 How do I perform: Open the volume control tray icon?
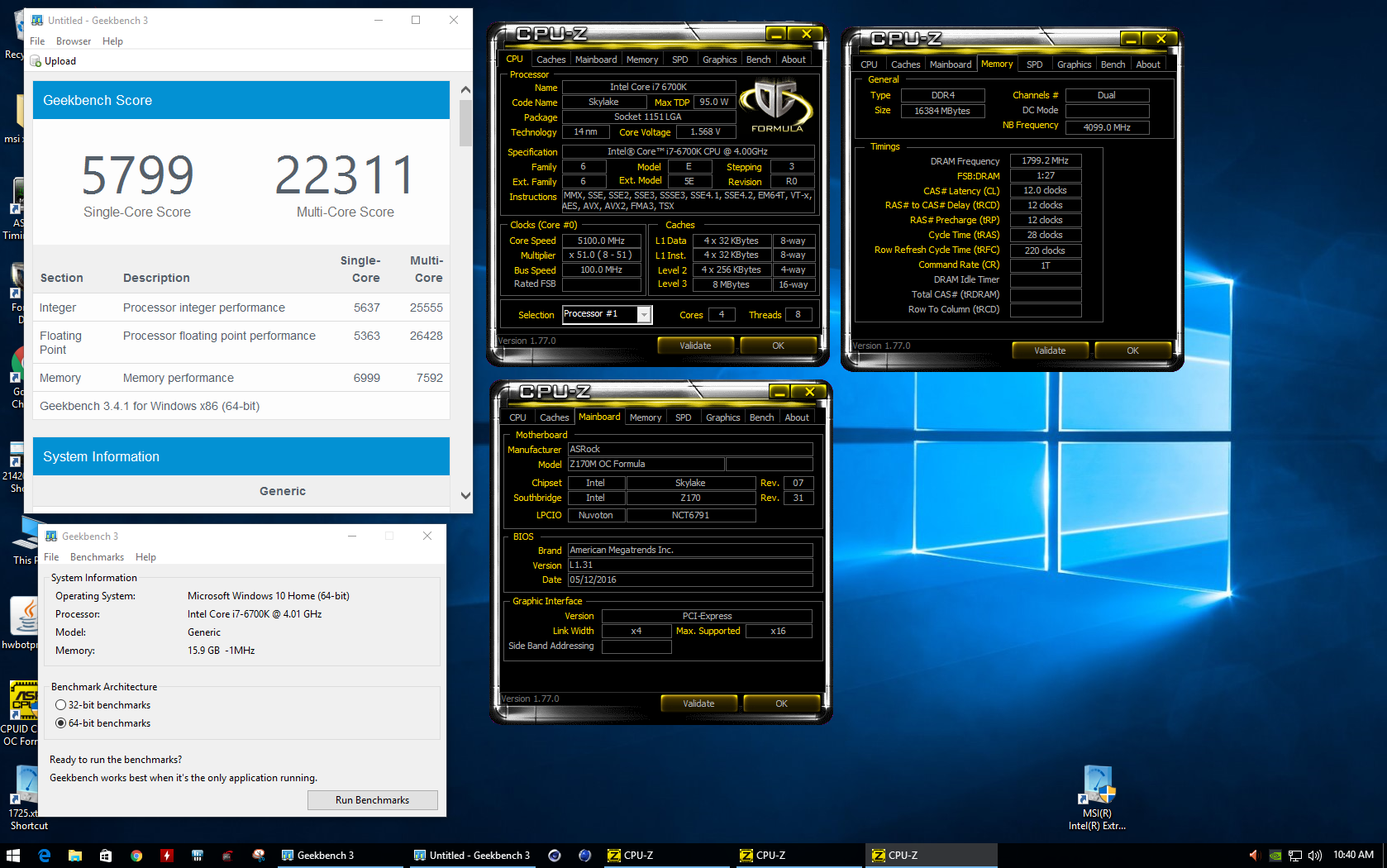tap(1315, 856)
